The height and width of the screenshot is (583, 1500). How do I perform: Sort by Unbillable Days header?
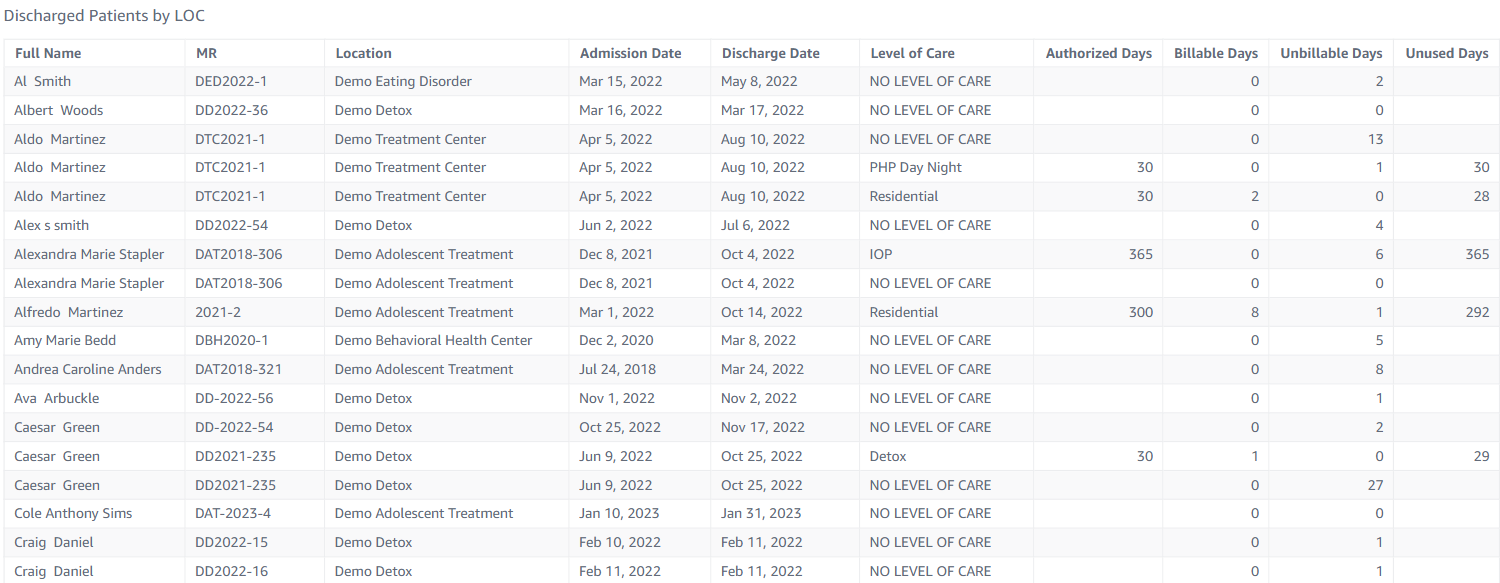click(x=1331, y=53)
